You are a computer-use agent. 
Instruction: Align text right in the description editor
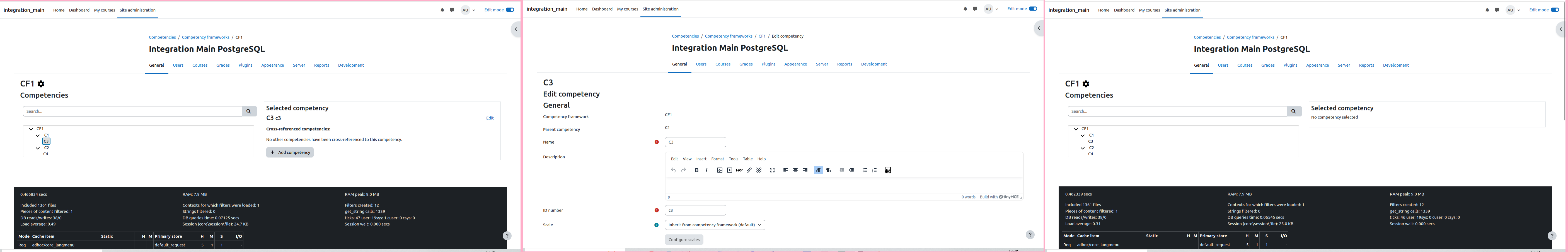point(805,170)
